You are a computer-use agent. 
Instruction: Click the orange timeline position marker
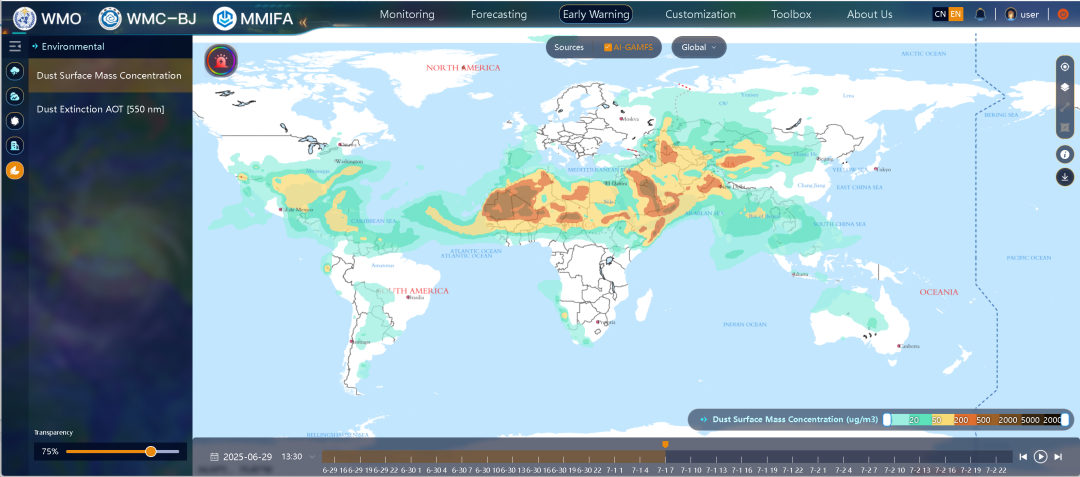pos(665,445)
